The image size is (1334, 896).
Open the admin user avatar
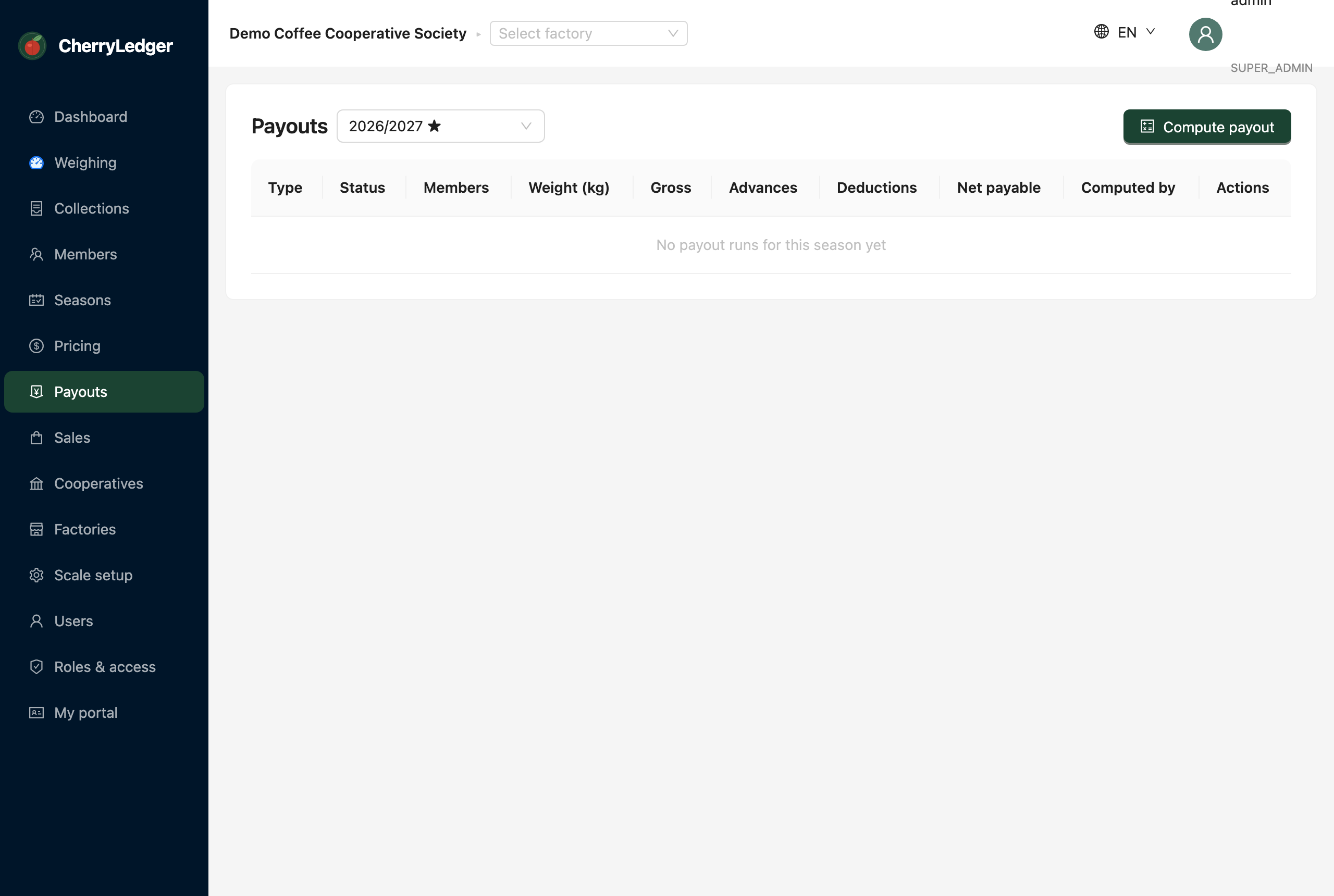tap(1205, 34)
